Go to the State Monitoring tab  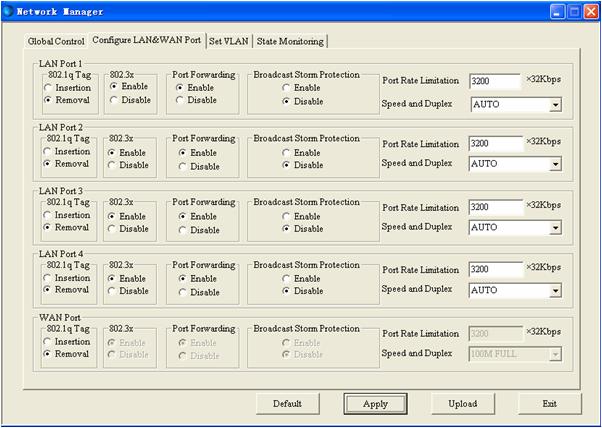click(x=290, y=41)
